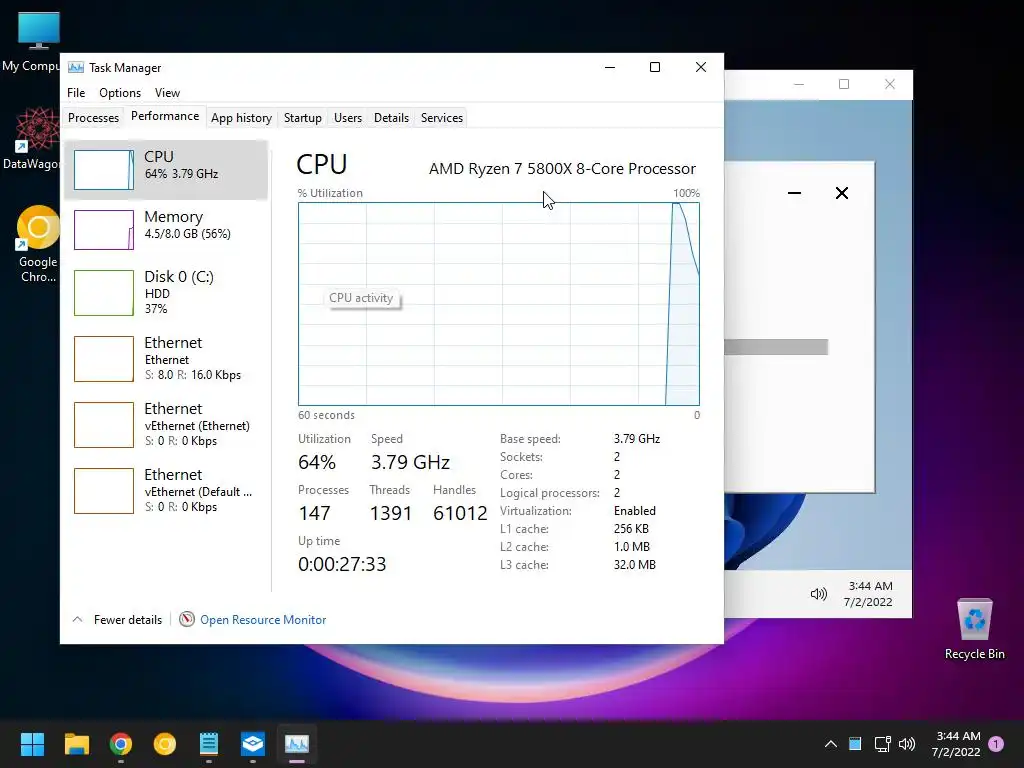Click the L3 cache 32.0 MB value
1024x768 pixels.
(634, 565)
